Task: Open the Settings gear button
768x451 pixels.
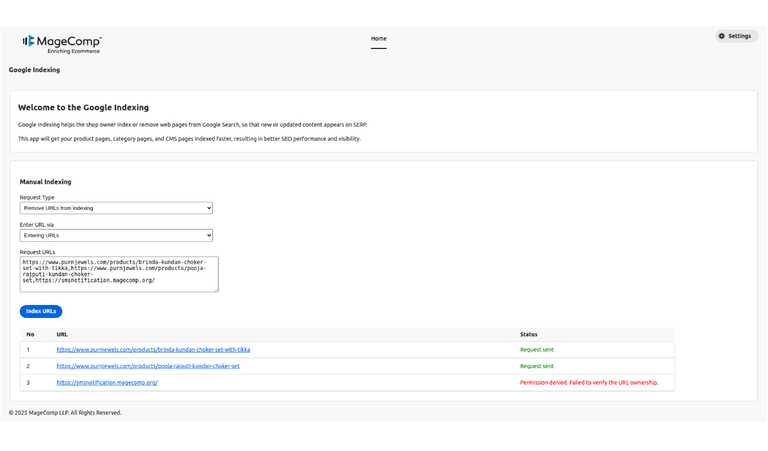Action: (734, 36)
